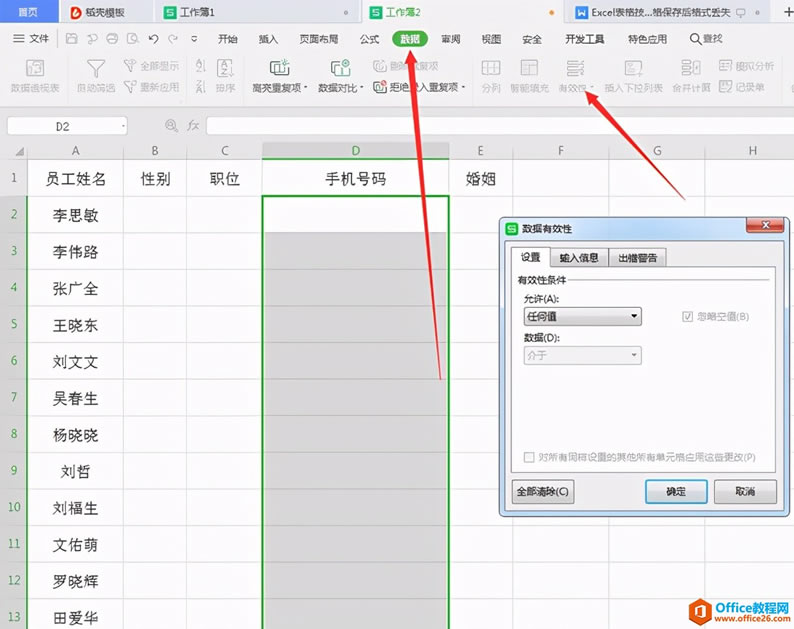Click the 数据透视表 pivot table icon
The image size is (794, 629).
(x=35, y=67)
